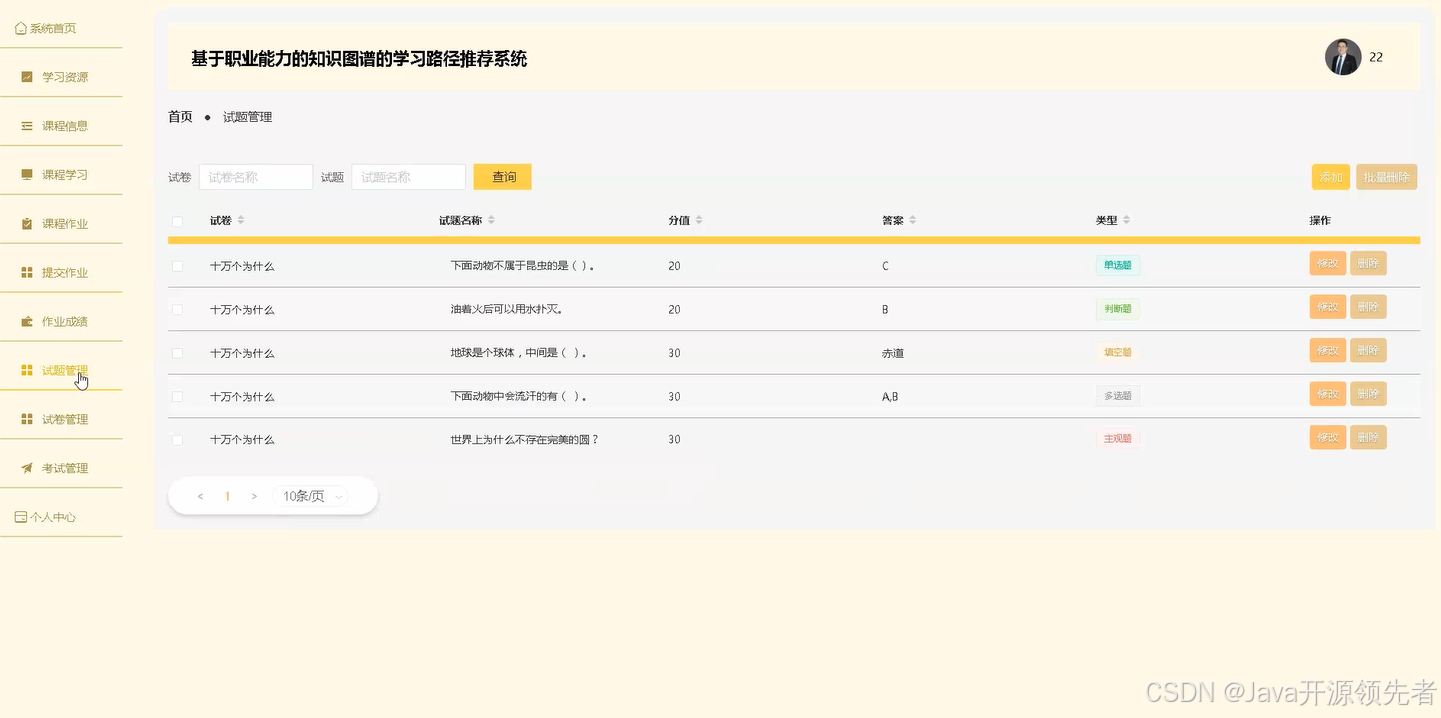
Task: Select the 学习资源 sidebar icon
Action: click(x=27, y=76)
